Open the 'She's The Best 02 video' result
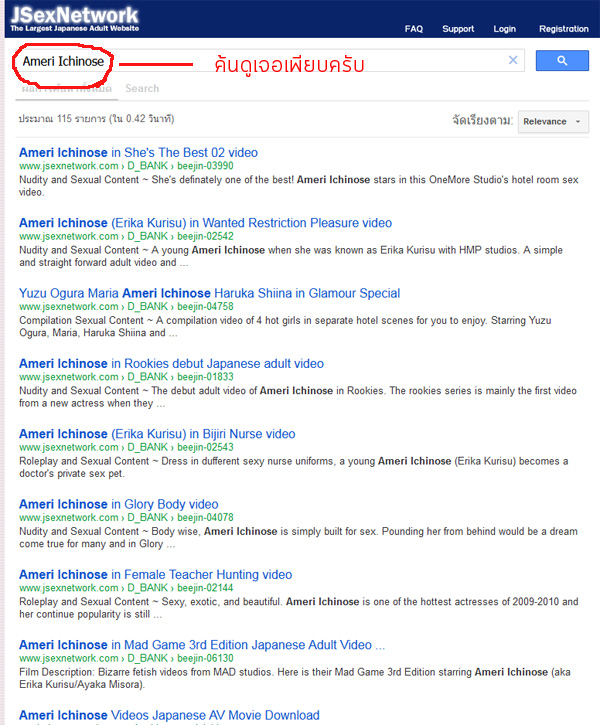Screen dimensions: 600x725 pyautogui.click(x=138, y=153)
